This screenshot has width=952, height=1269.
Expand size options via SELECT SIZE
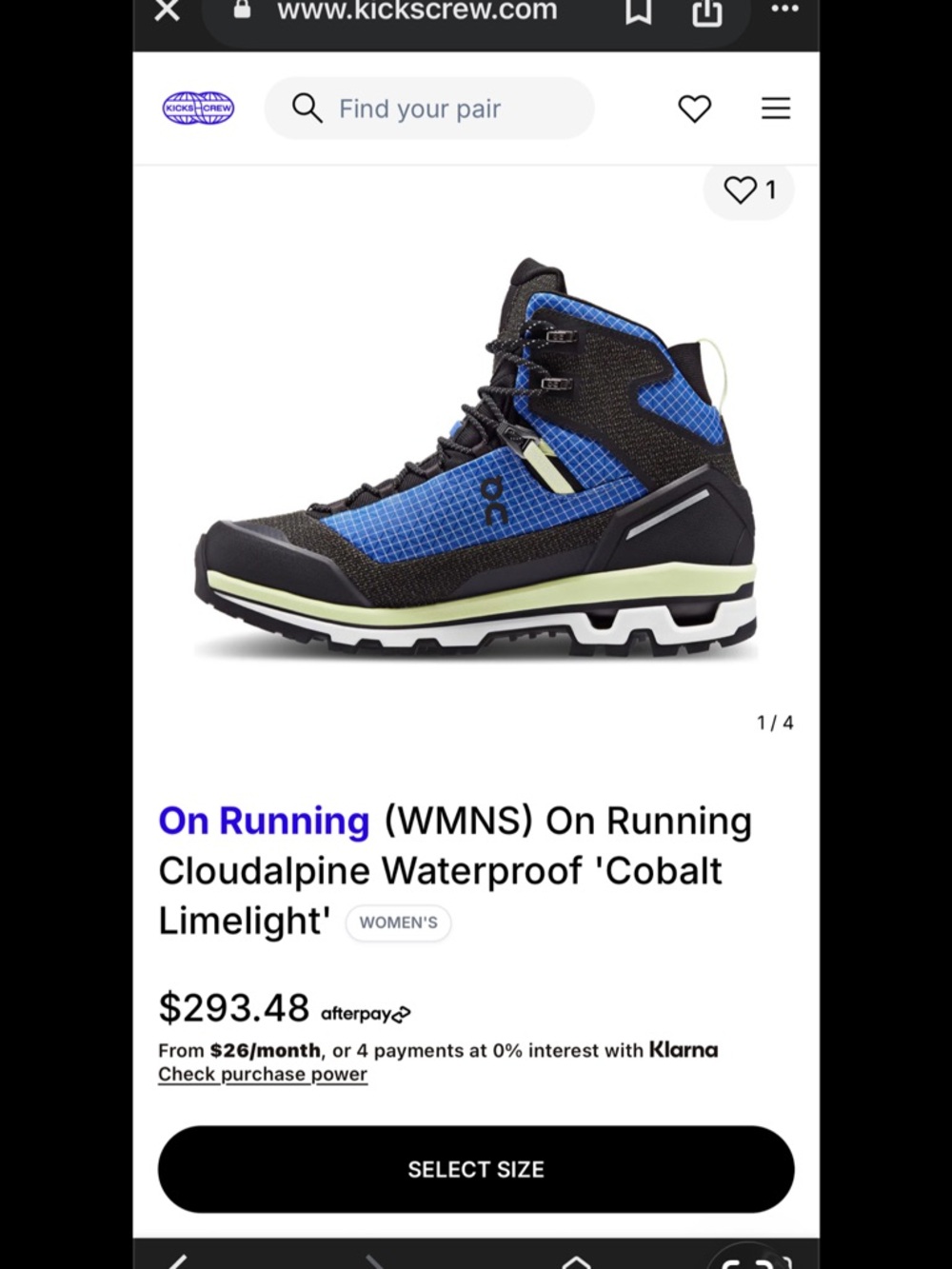[x=476, y=1169]
